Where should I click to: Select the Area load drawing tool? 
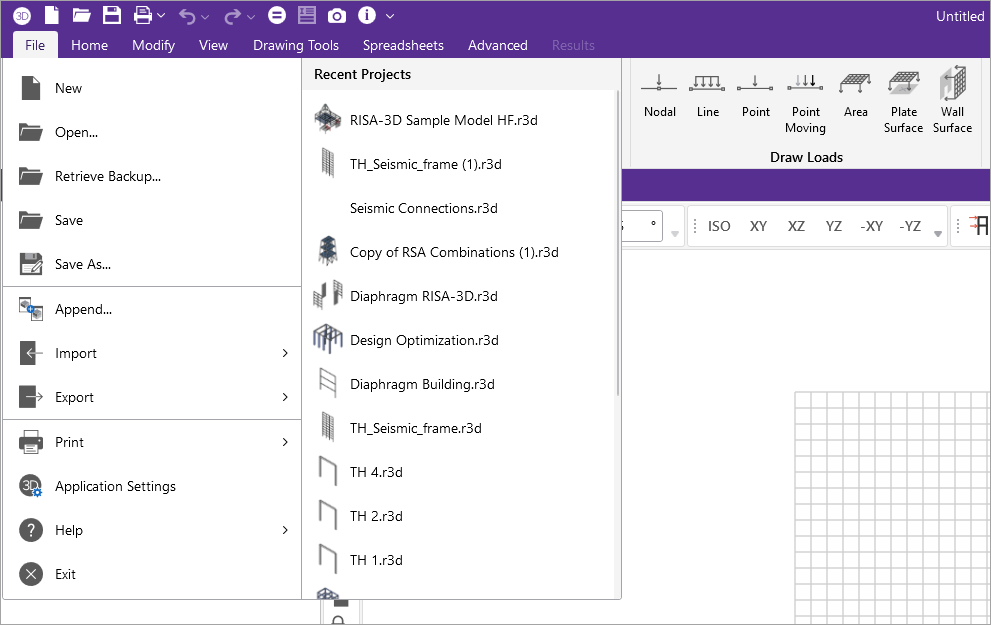tap(855, 96)
